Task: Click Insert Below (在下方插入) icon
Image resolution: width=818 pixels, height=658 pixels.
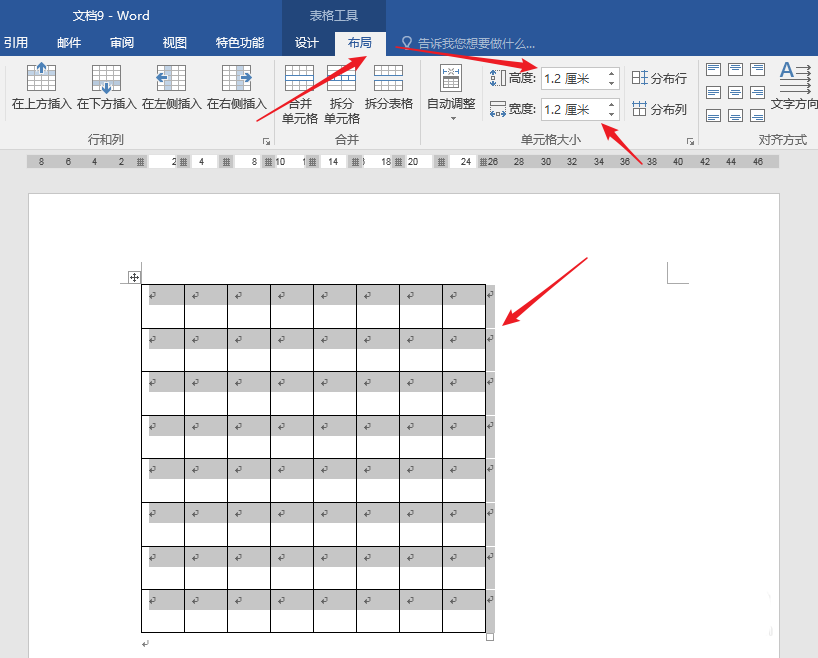Action: pos(106,78)
